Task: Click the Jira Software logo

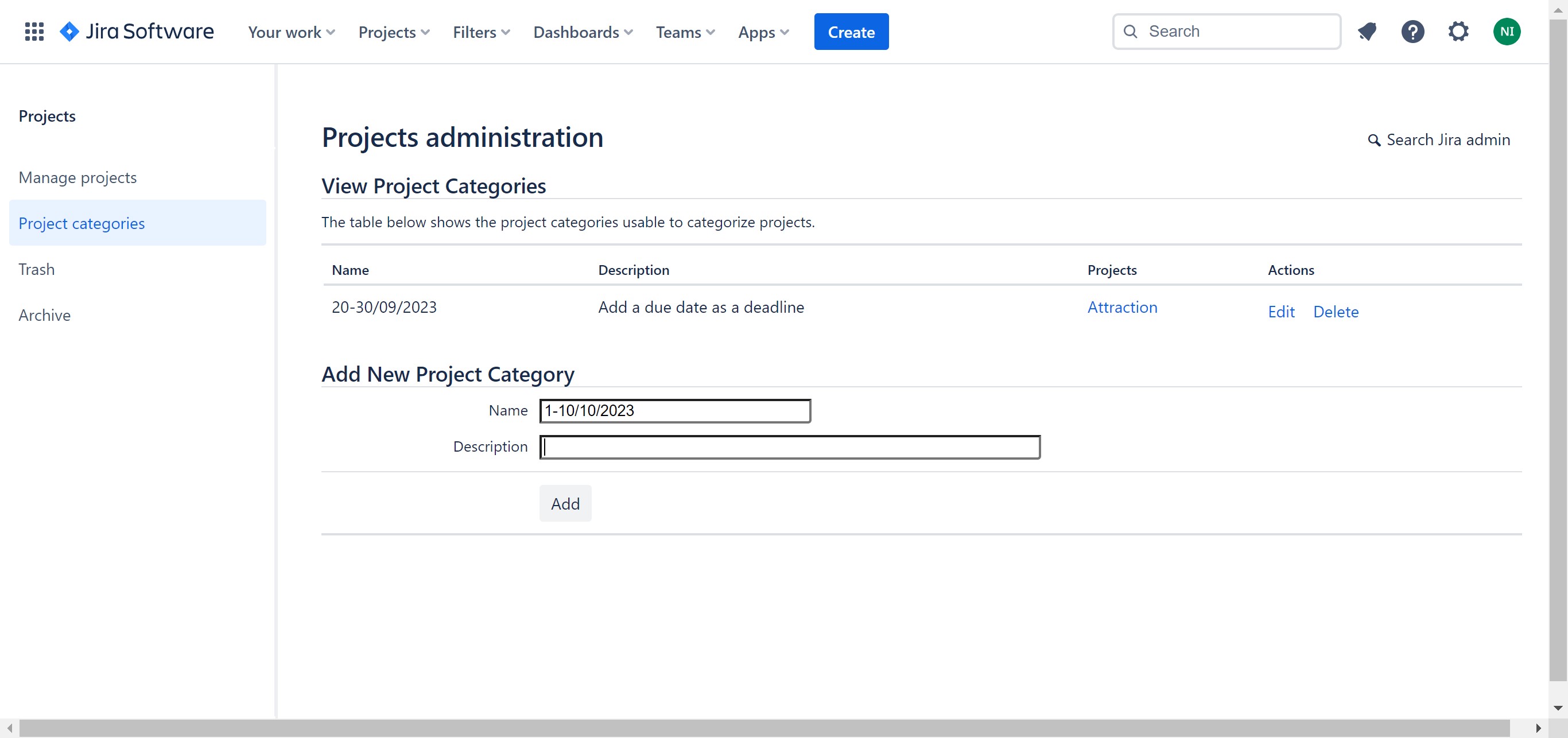Action: pos(137,32)
